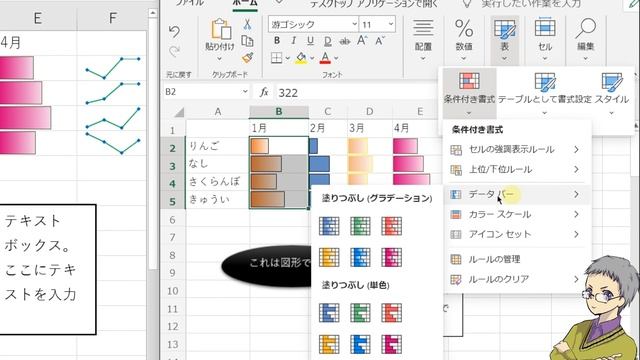This screenshot has width=640, height=360.
Task: Open the font color dropdown arrow
Action: pyautogui.click(x=336, y=58)
